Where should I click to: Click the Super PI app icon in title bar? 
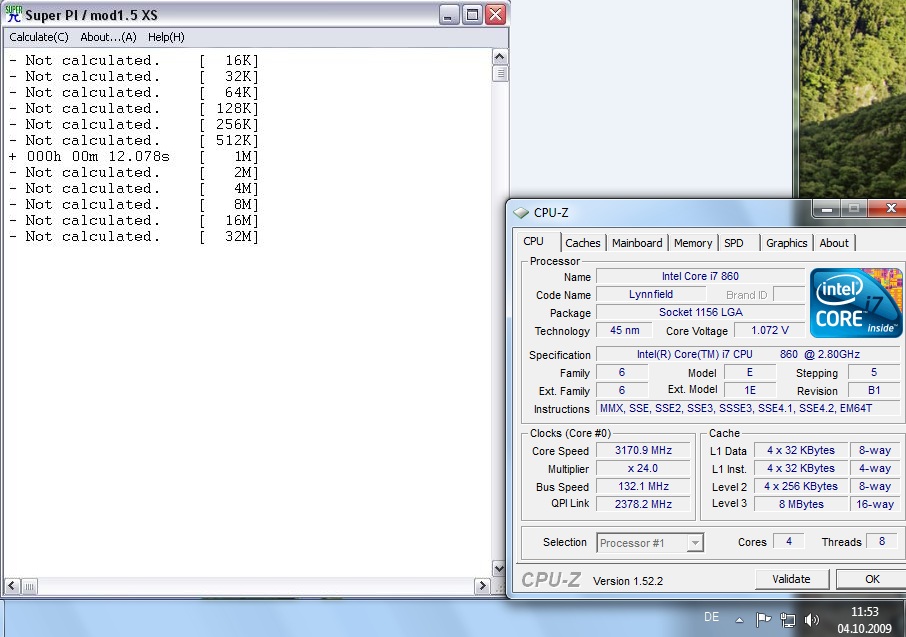click(x=13, y=13)
